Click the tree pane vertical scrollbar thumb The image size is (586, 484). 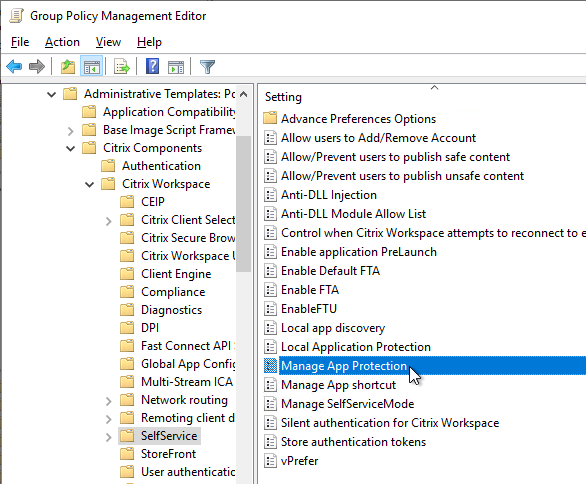244,204
